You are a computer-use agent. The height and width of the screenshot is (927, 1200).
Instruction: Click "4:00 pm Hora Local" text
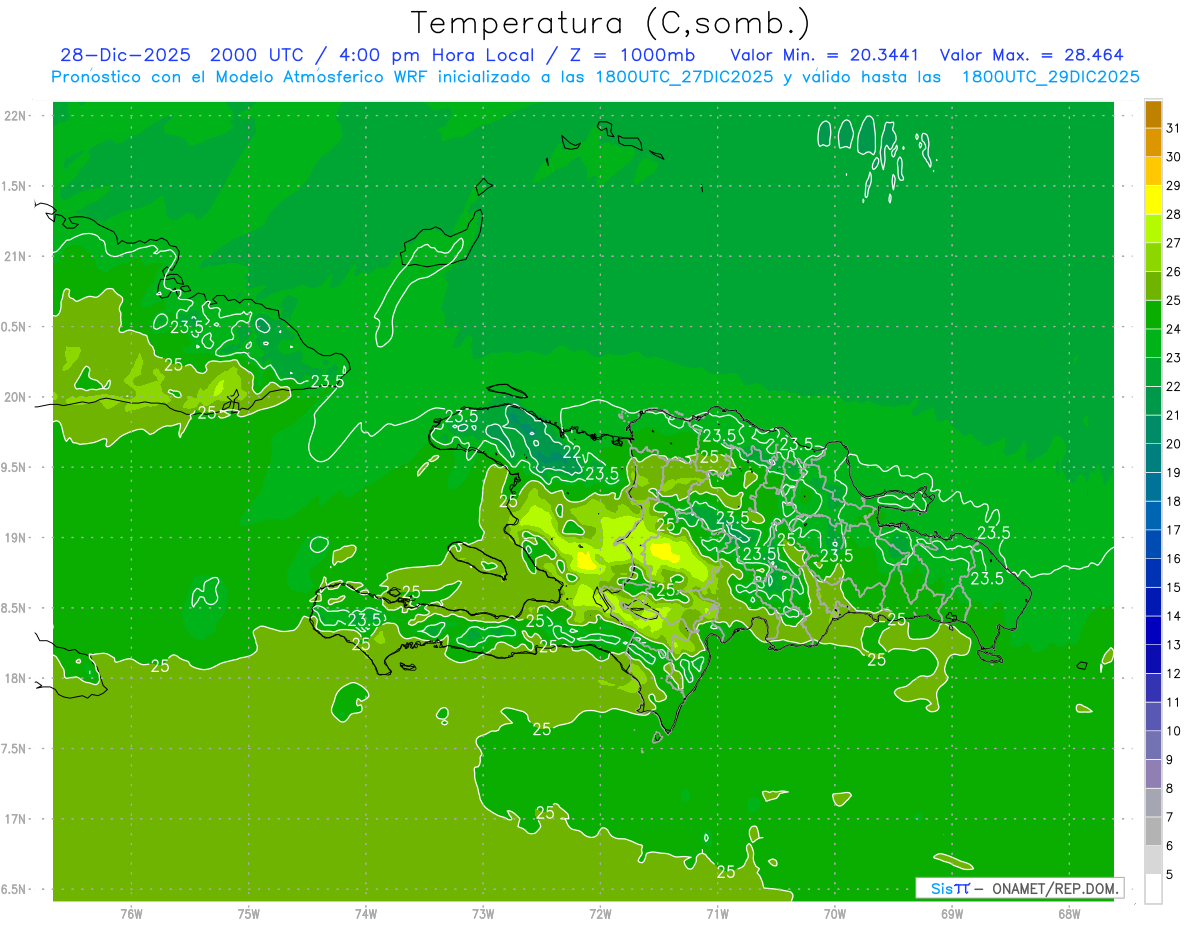(x=438, y=55)
